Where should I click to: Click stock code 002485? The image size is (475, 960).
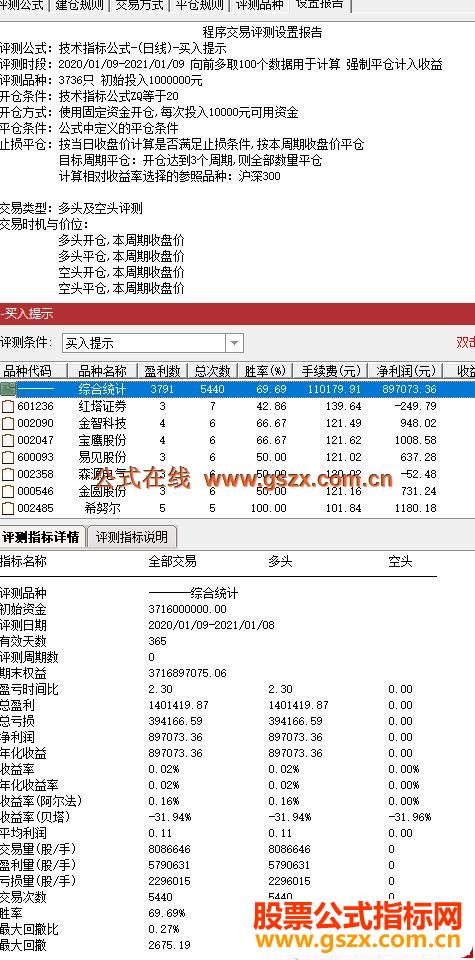tap(36, 508)
